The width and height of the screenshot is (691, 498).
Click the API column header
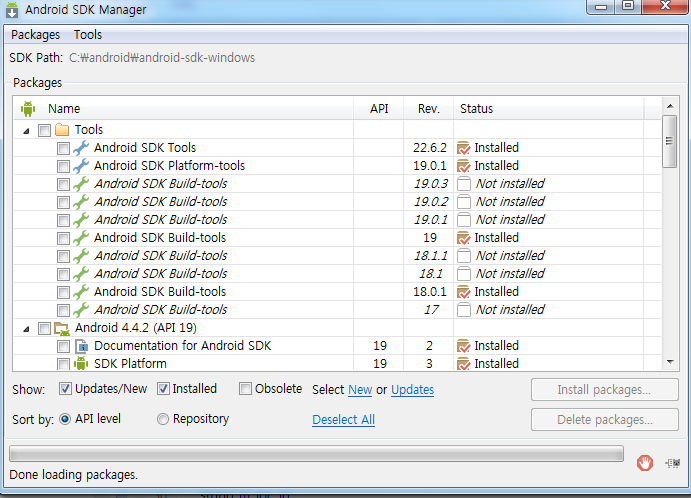point(379,108)
